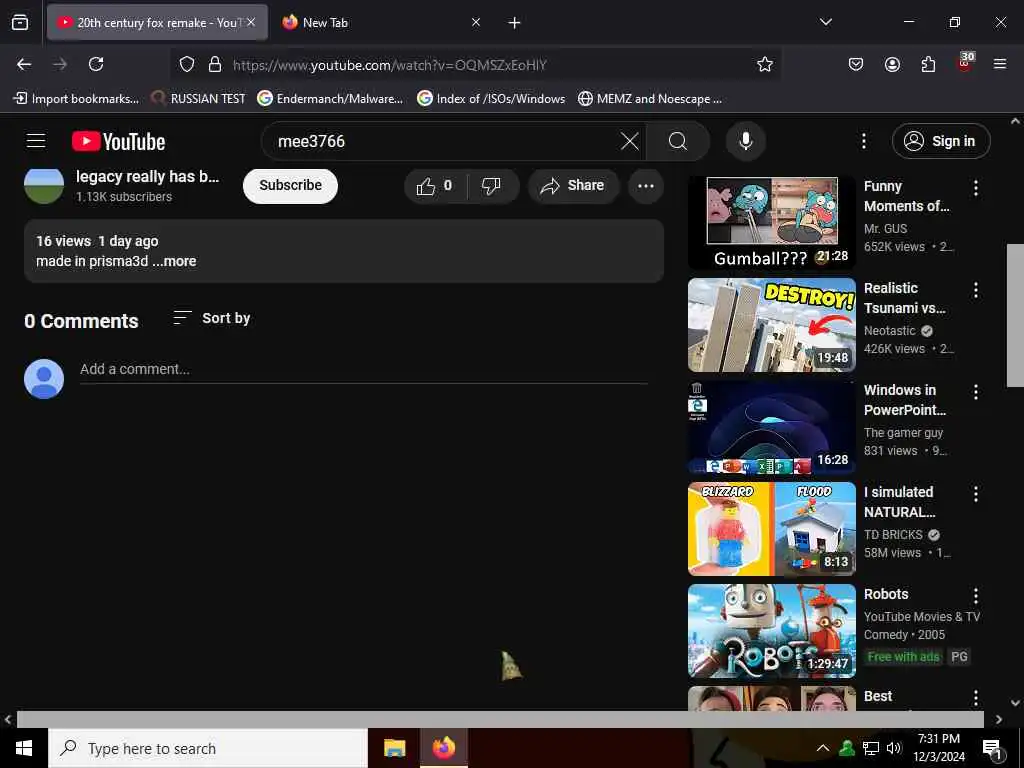Open options for Windows in PowerPoint... video

(976, 392)
